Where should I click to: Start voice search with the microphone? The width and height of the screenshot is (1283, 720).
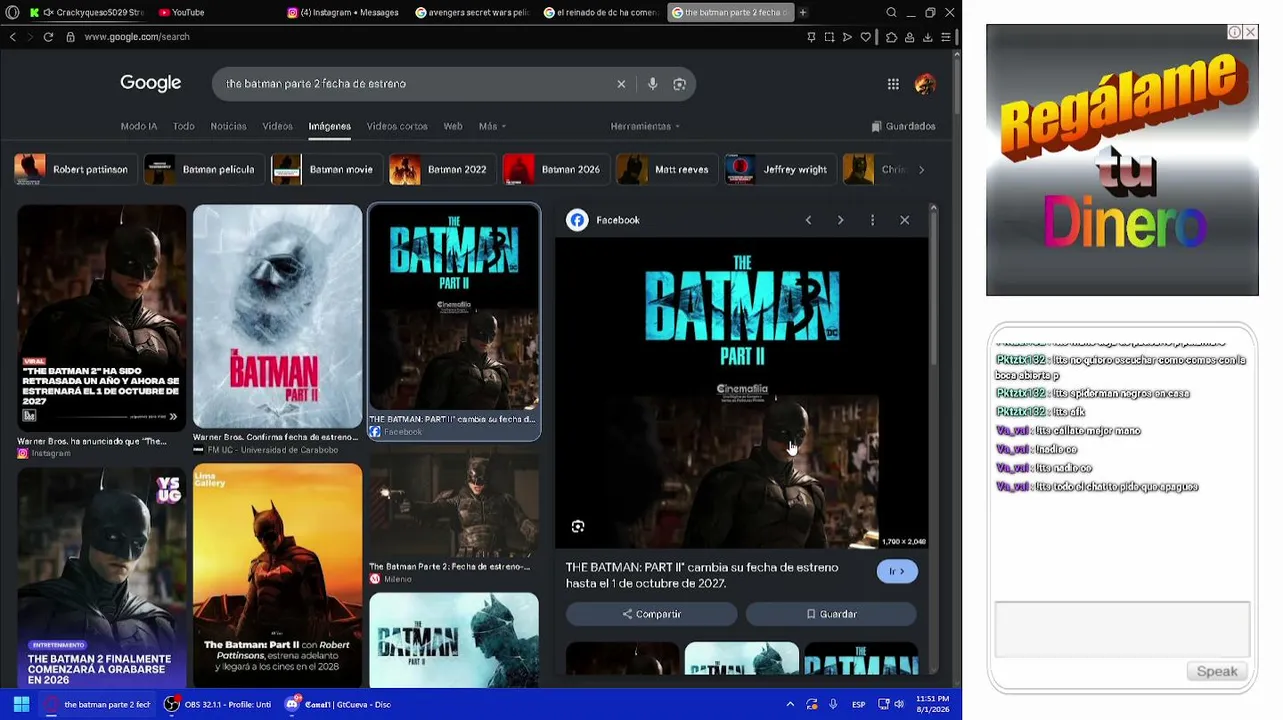coord(652,84)
